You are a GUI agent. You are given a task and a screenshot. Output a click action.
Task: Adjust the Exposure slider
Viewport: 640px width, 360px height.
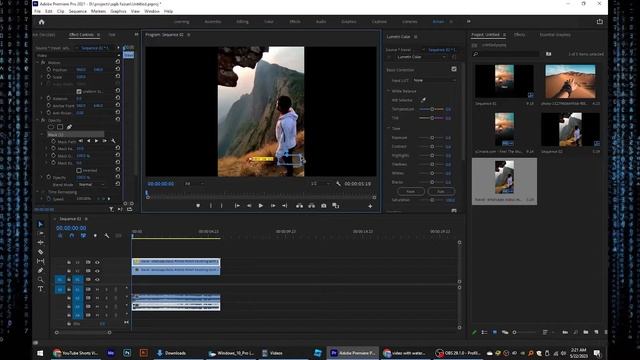pyautogui.click(x=431, y=138)
